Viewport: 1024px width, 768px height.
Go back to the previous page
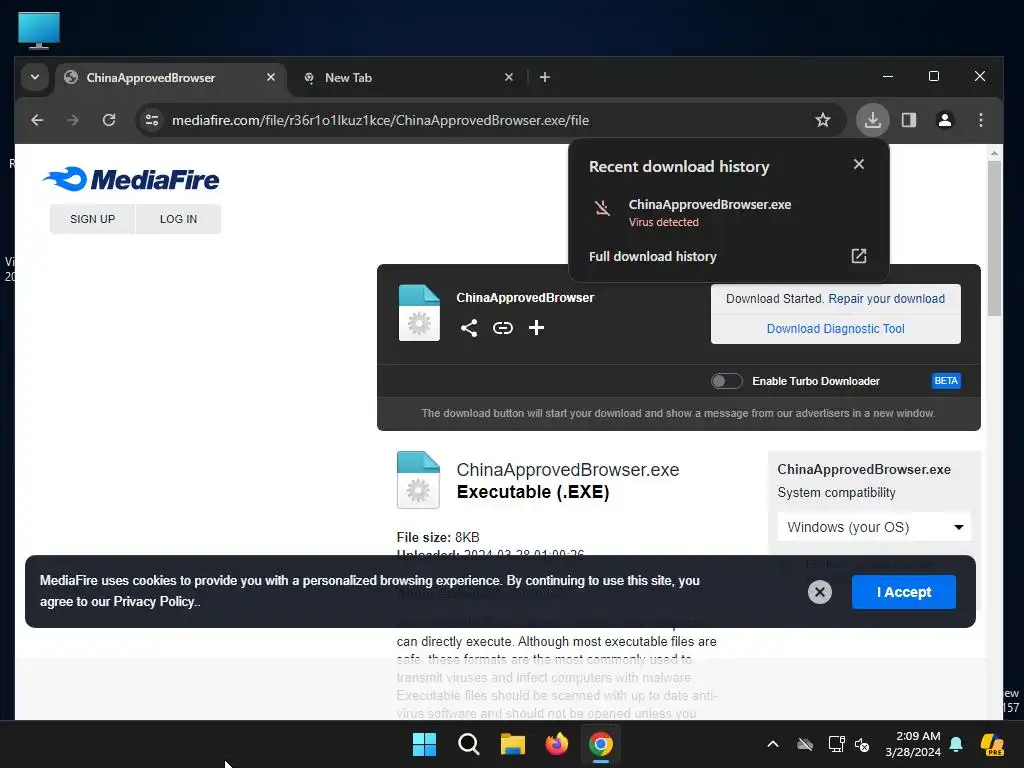point(37,120)
